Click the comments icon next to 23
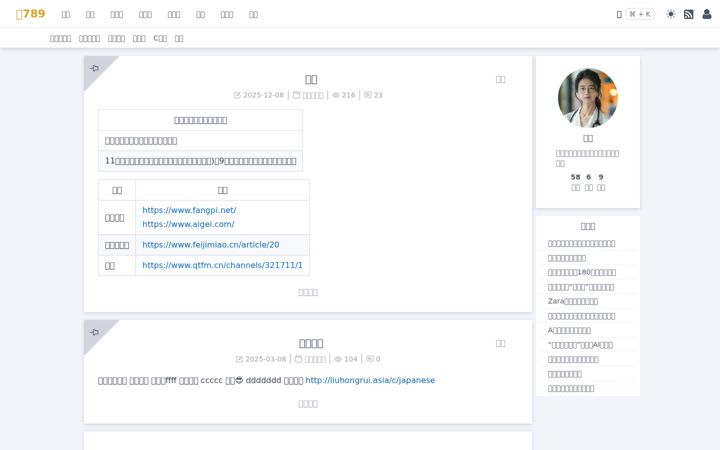The width and height of the screenshot is (720, 450). [x=368, y=95]
